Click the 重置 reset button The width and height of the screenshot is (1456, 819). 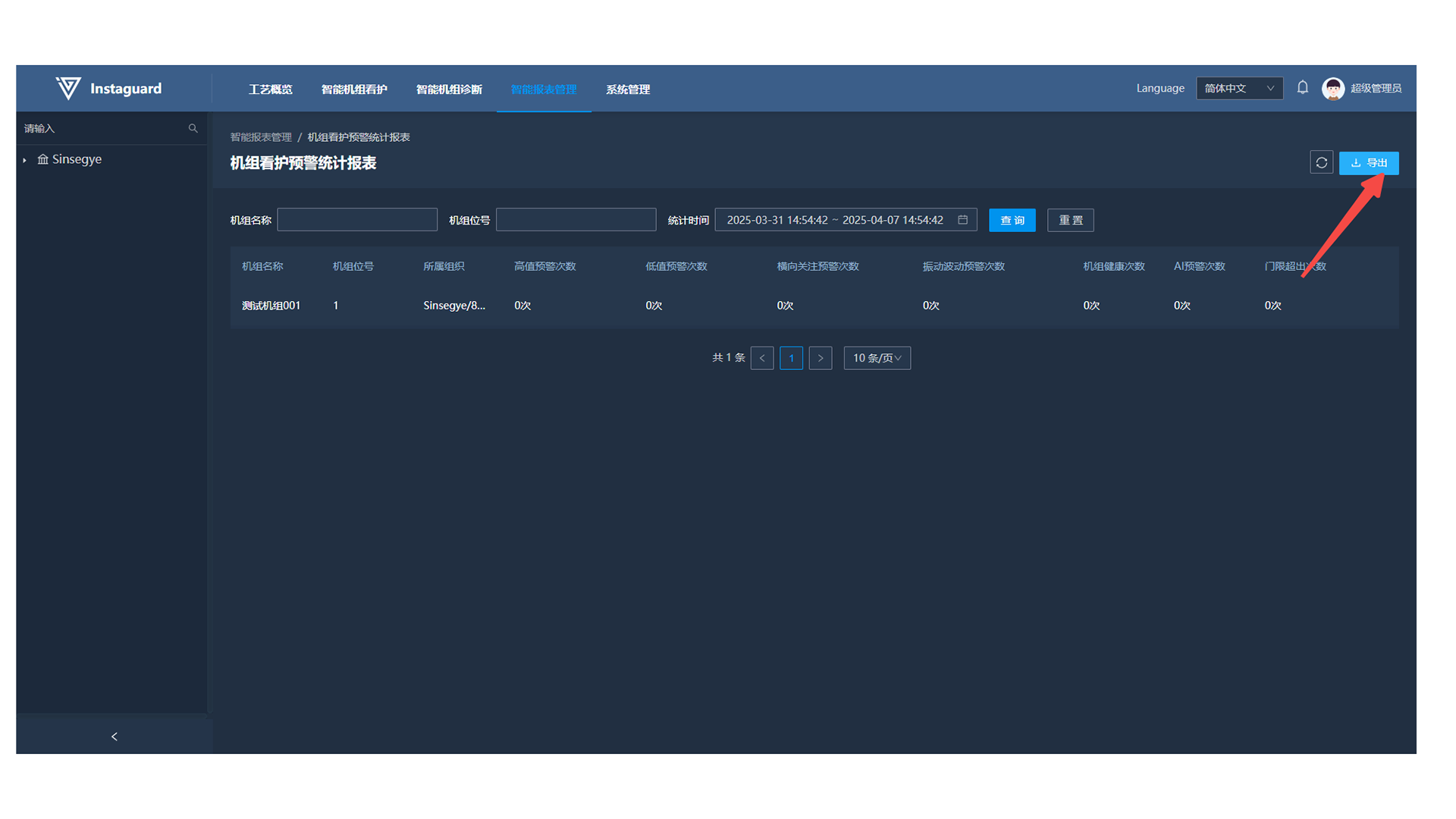tap(1070, 221)
